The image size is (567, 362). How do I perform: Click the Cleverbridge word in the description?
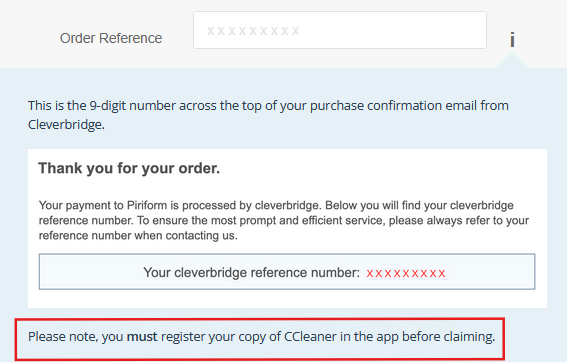click(66, 125)
